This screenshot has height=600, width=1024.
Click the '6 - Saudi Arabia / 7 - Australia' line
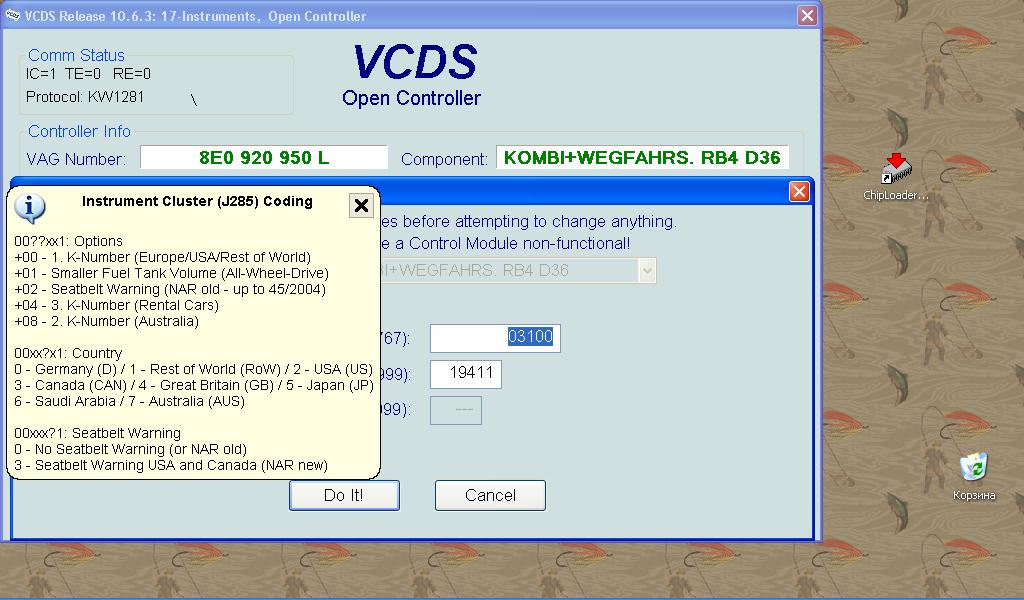point(129,402)
